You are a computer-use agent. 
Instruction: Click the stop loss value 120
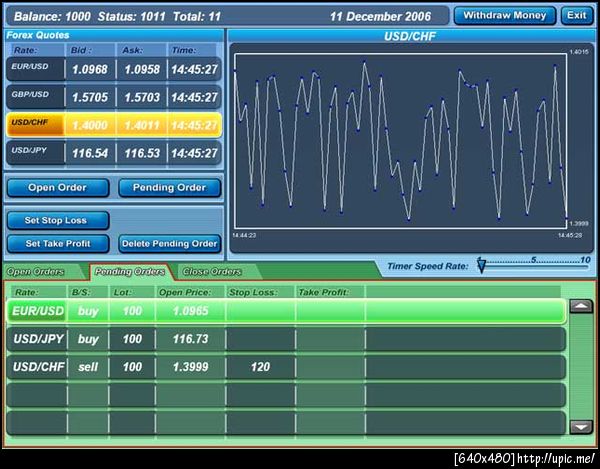[260, 367]
